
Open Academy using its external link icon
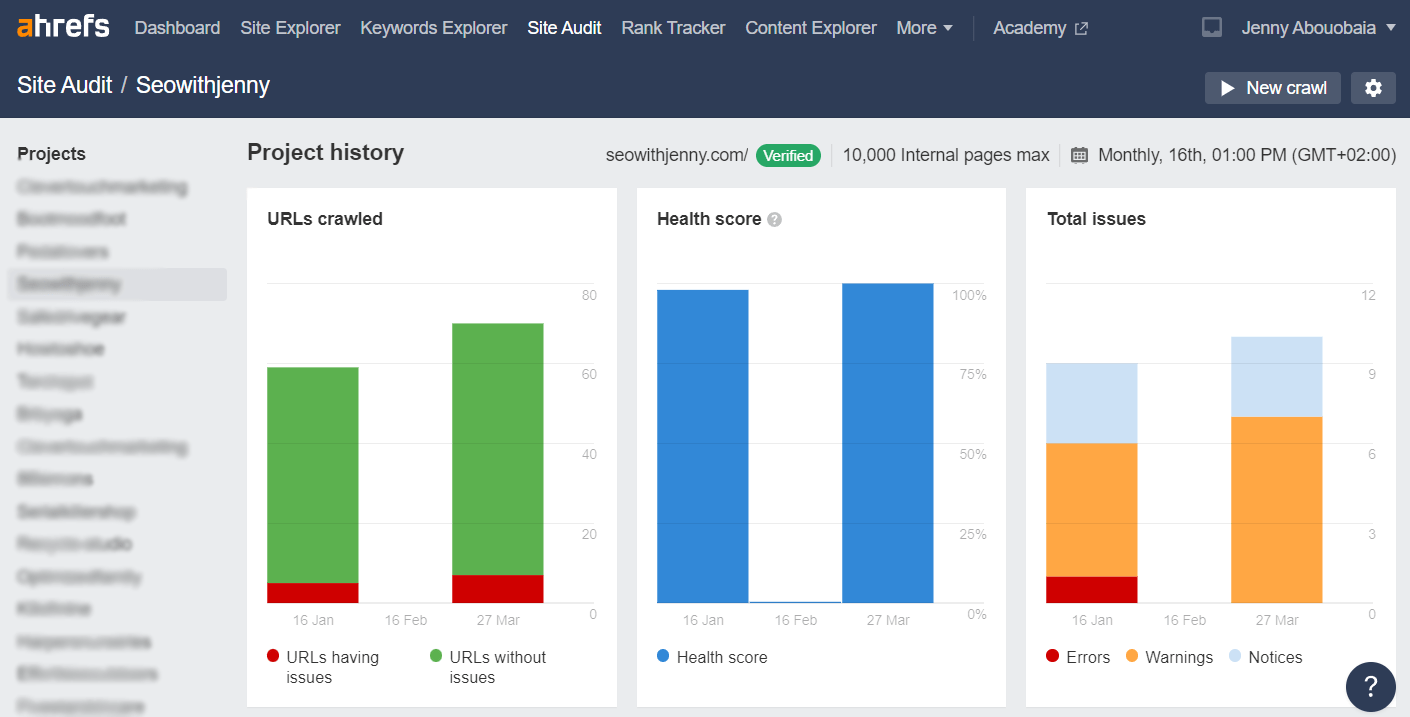[x=1082, y=28]
